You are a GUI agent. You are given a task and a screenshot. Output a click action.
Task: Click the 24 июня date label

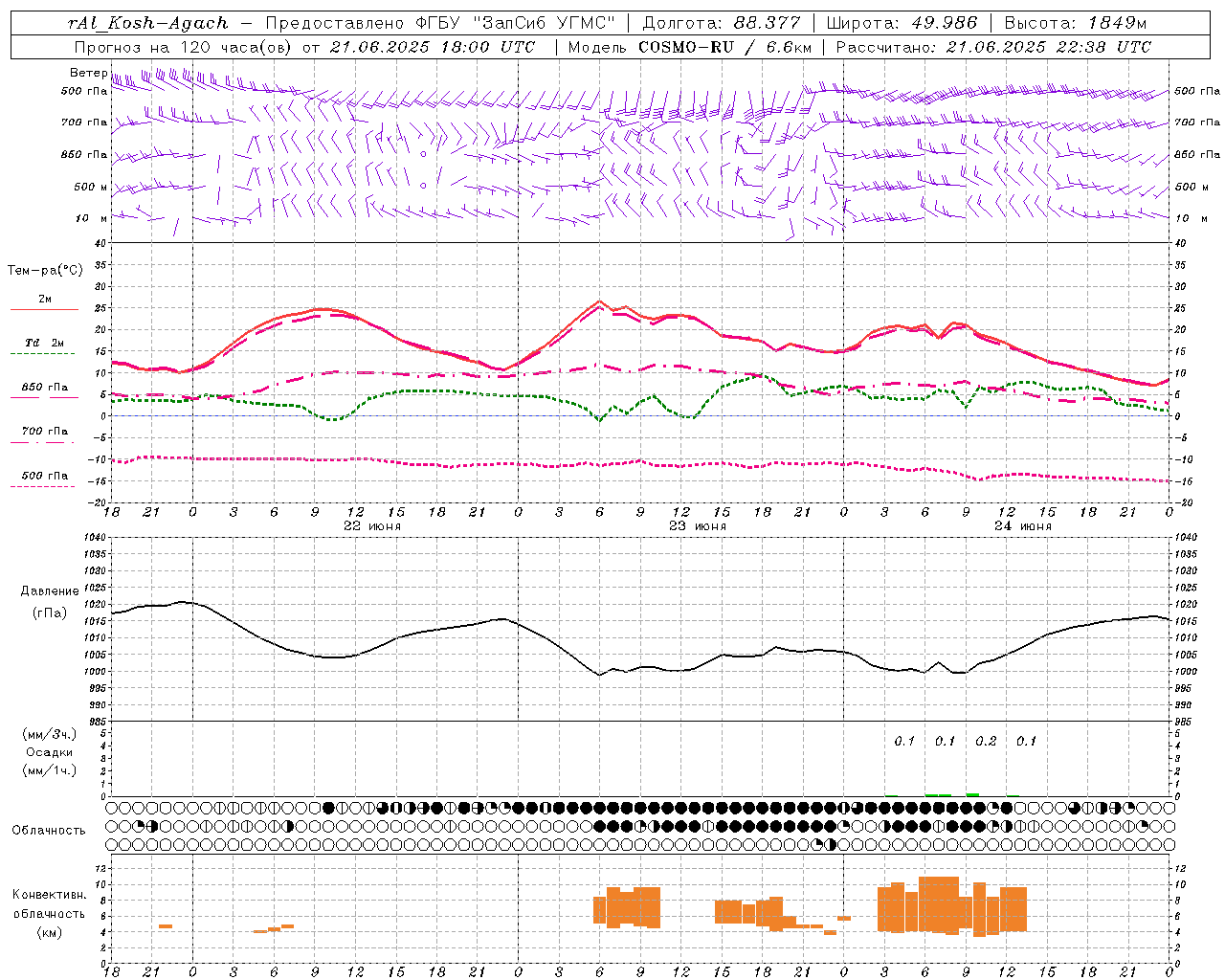click(x=1022, y=526)
